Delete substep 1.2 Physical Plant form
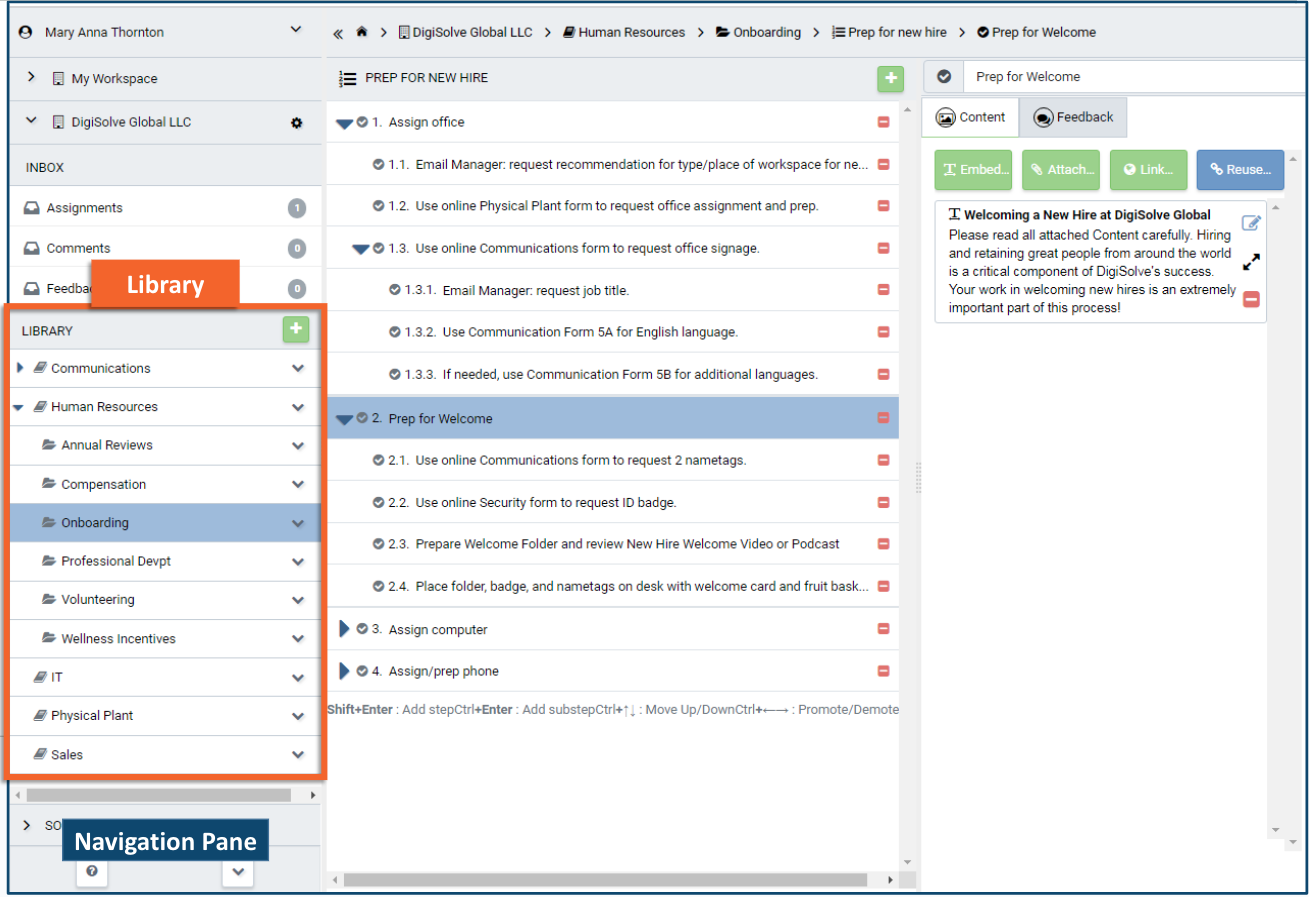1309x897 pixels. coord(883,206)
